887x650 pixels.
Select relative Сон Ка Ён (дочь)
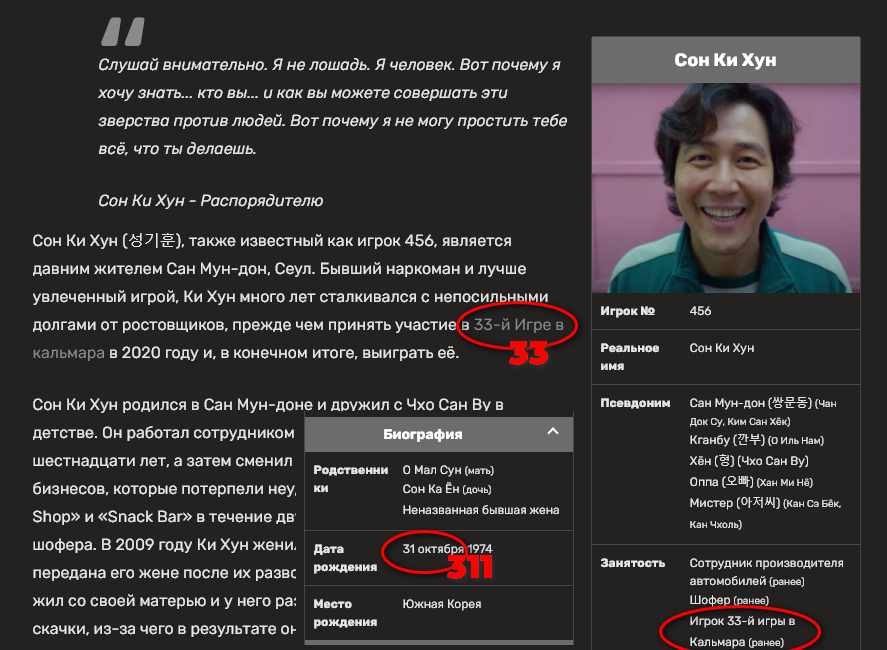point(447,489)
